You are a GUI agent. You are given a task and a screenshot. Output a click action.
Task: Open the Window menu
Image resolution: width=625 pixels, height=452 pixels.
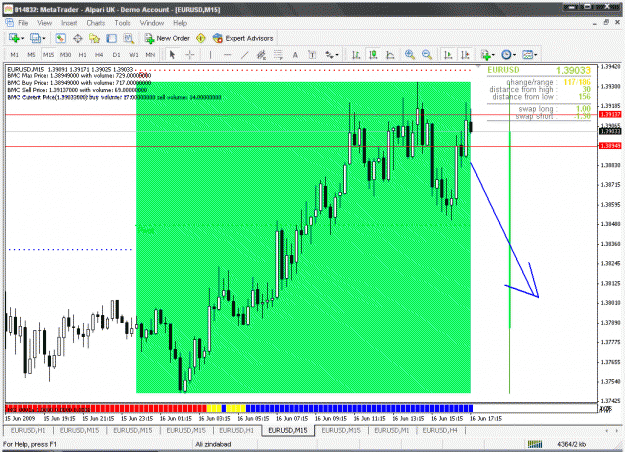click(152, 23)
